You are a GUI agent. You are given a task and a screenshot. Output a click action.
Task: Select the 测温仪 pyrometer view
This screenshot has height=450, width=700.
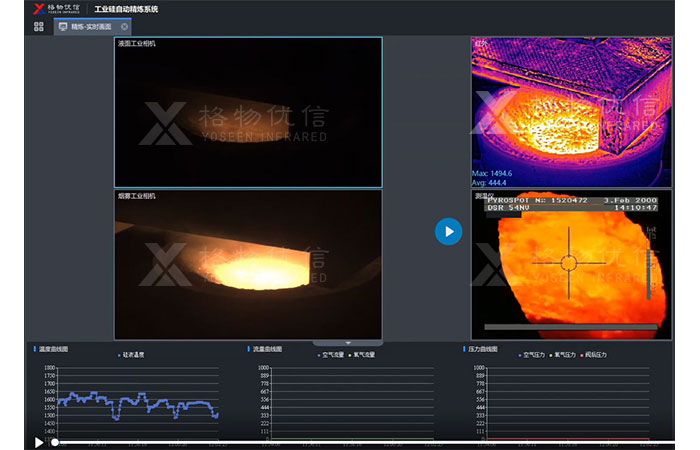coord(571,265)
